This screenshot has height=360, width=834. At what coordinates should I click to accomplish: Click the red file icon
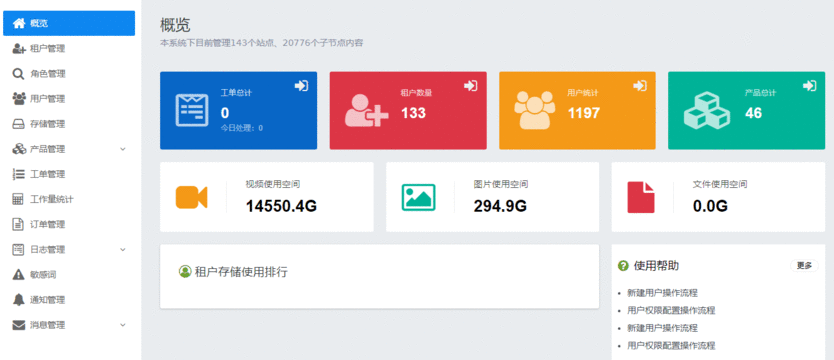click(x=641, y=197)
